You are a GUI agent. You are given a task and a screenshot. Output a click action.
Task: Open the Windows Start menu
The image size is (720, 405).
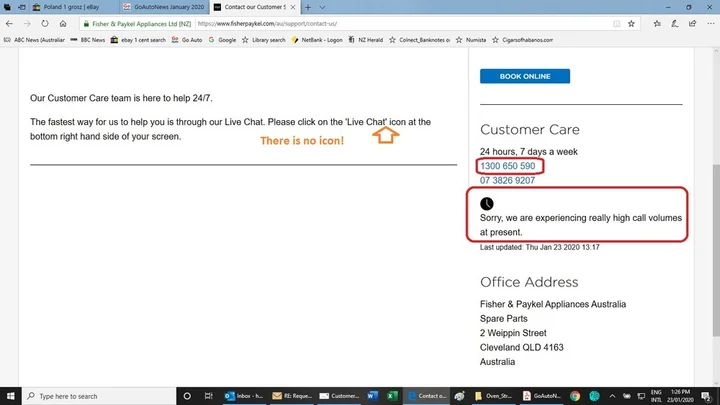click(x=7, y=396)
